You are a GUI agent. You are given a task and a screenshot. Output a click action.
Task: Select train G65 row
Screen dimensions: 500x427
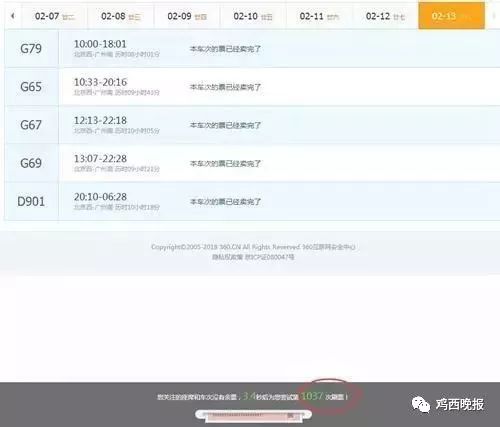coord(252,87)
